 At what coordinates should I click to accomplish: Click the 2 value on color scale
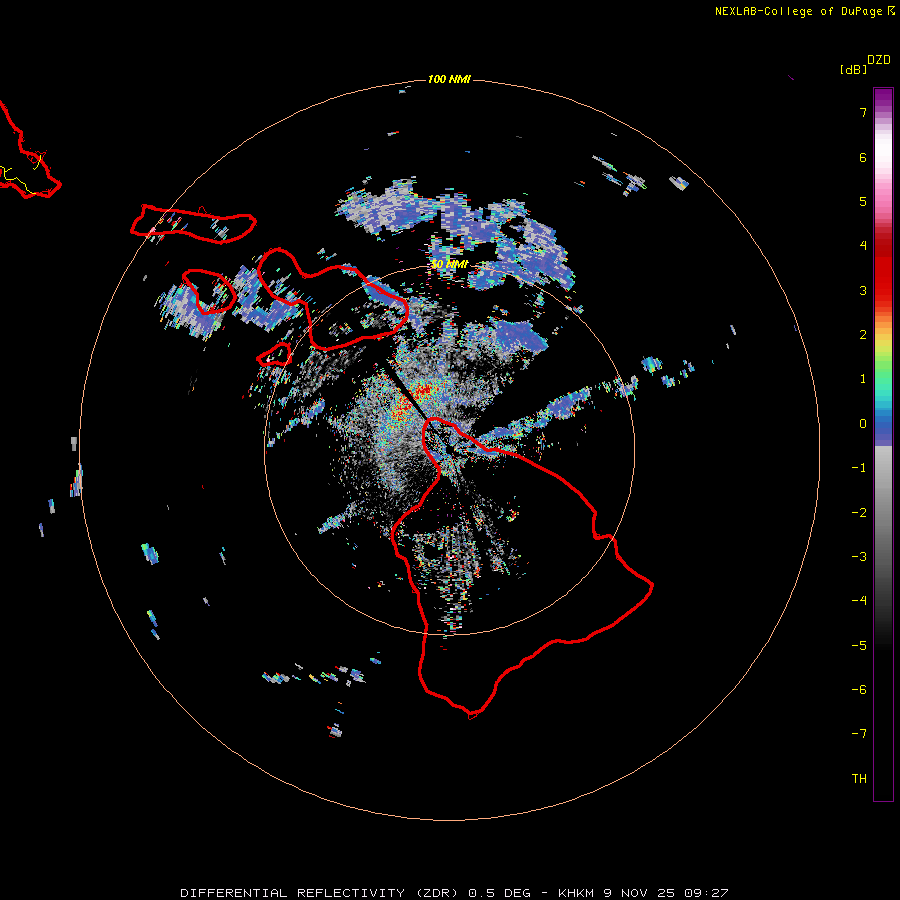pyautogui.click(x=863, y=335)
